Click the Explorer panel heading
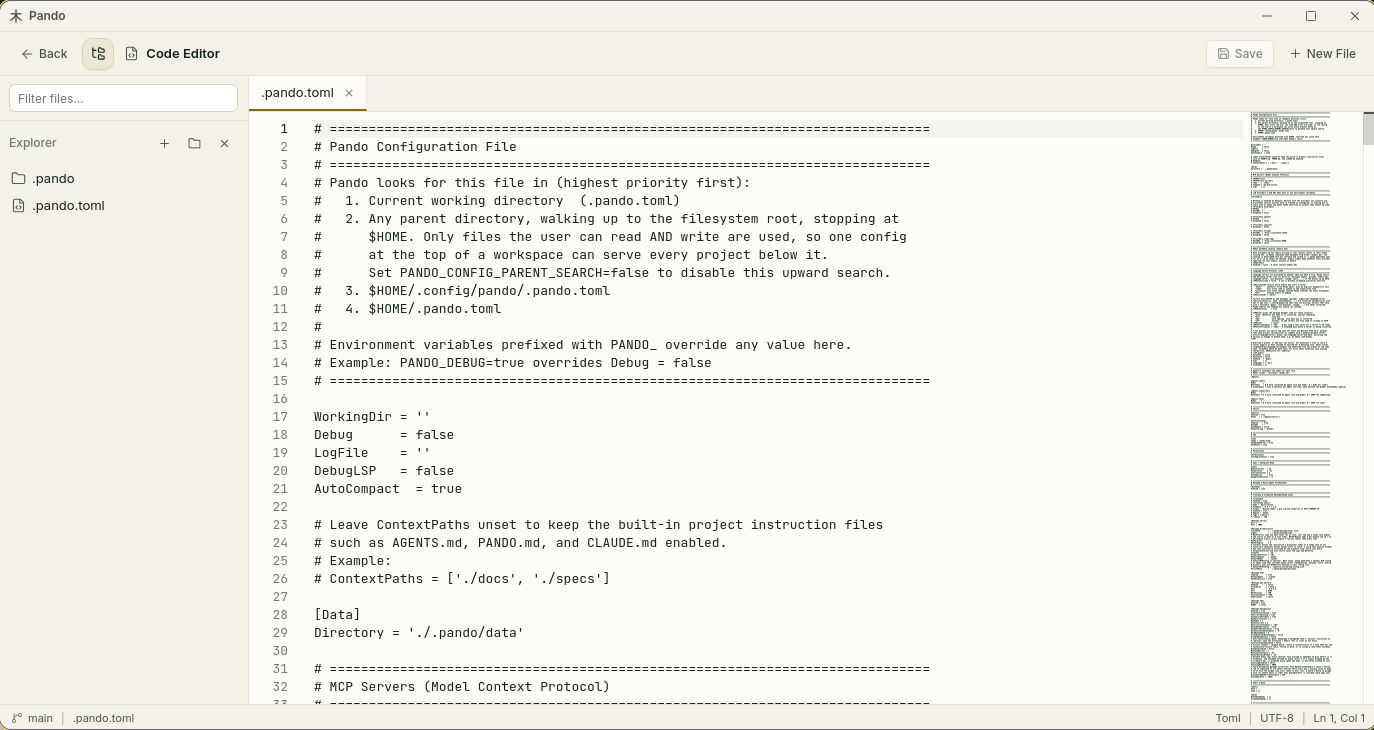The width and height of the screenshot is (1374, 730). tap(33, 143)
